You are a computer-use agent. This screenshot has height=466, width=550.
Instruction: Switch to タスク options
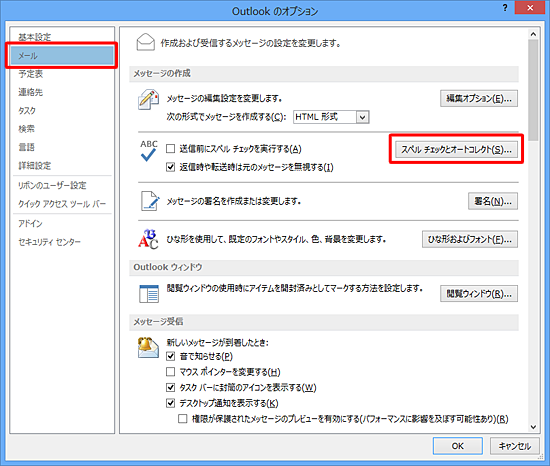pos(62,110)
